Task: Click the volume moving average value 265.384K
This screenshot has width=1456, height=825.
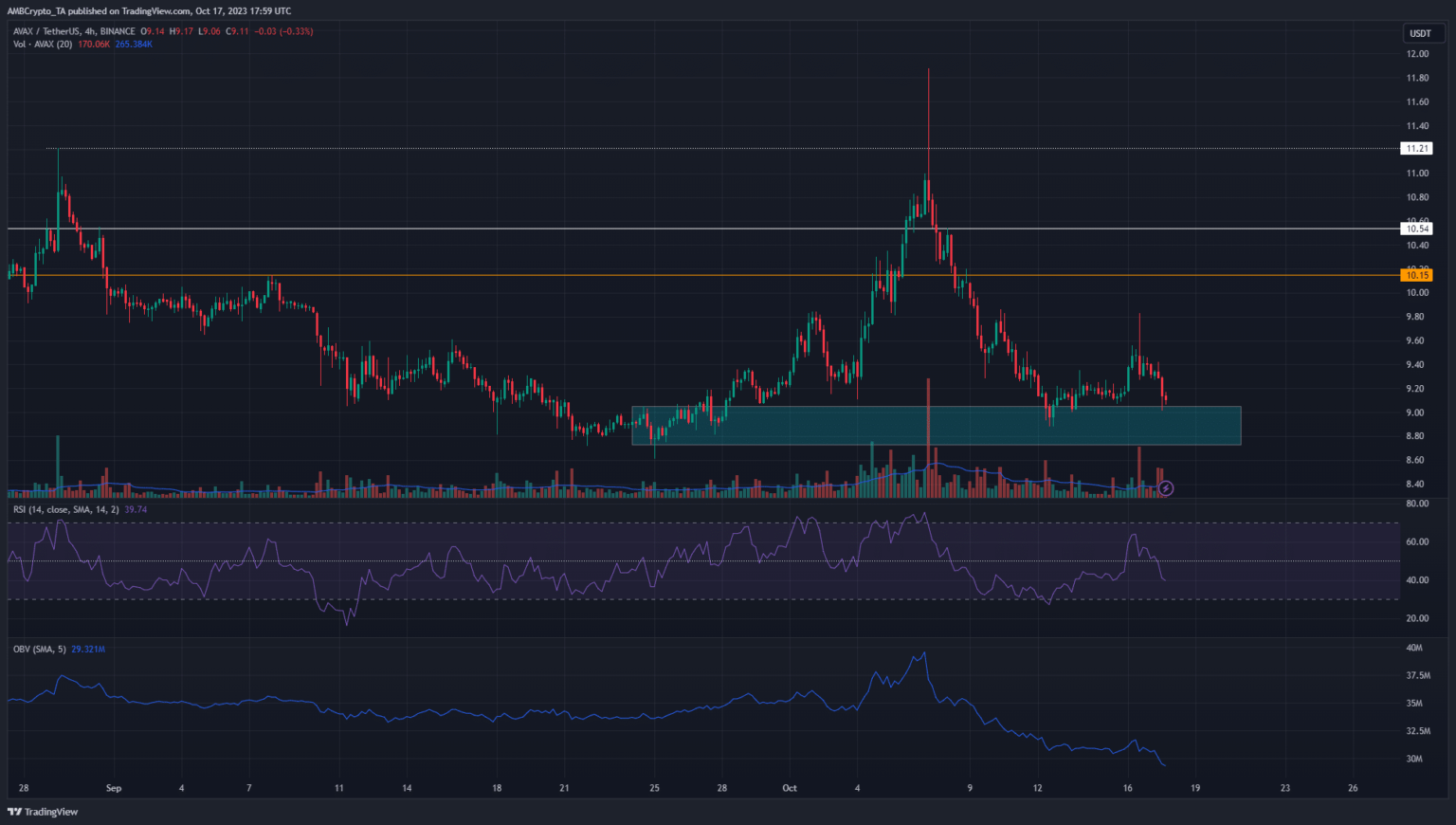Action: (134, 44)
